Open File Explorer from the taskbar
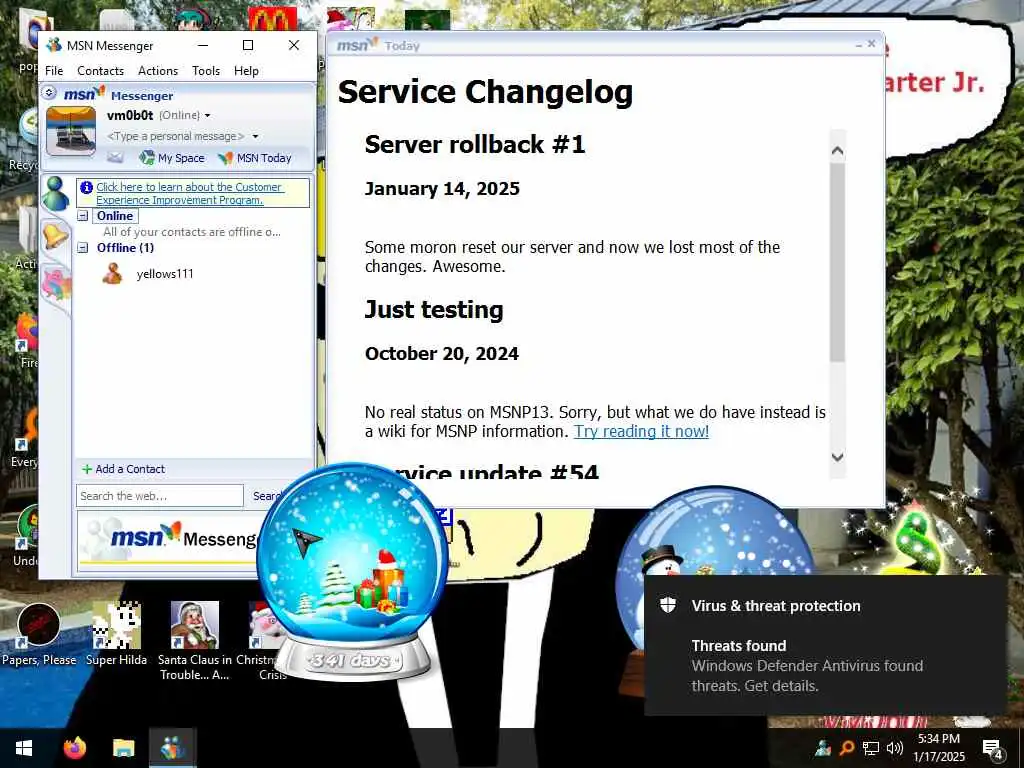 click(x=123, y=748)
